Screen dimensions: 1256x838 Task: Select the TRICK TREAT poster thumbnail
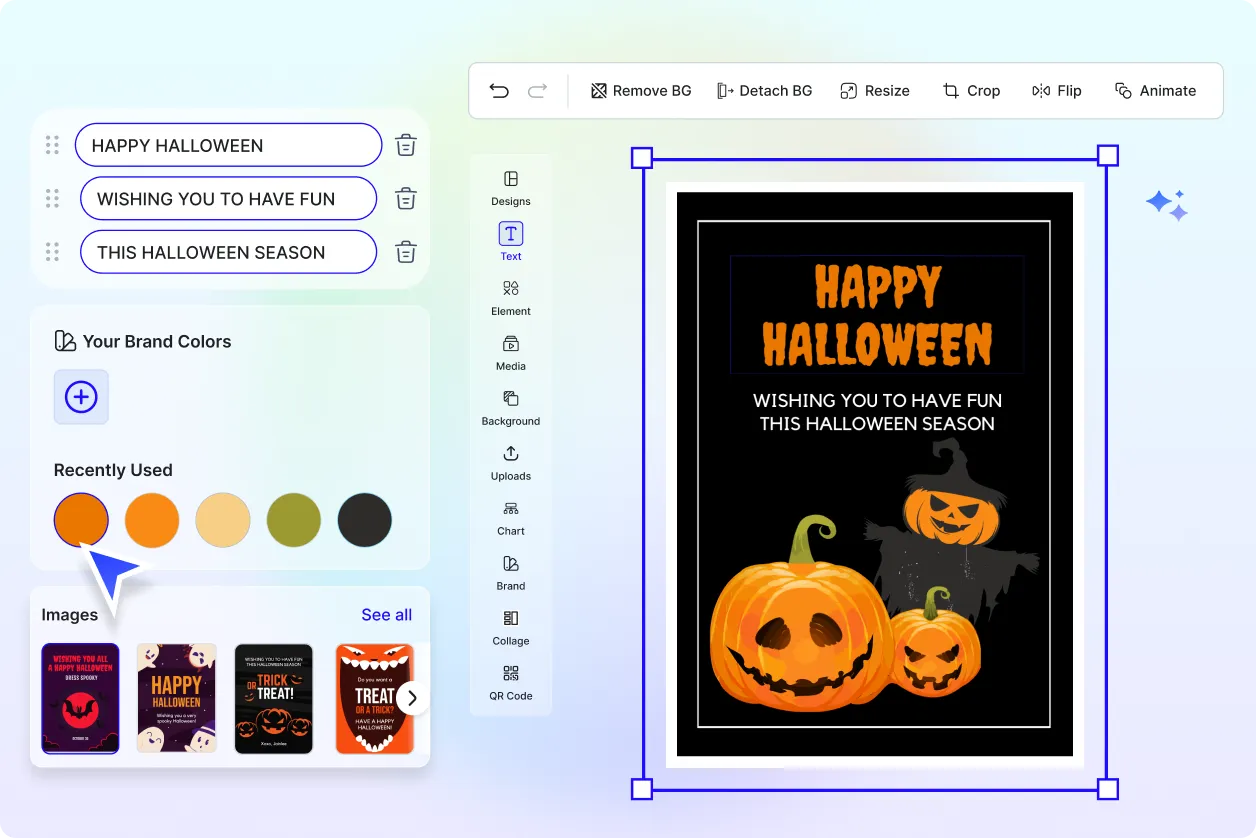pos(274,697)
